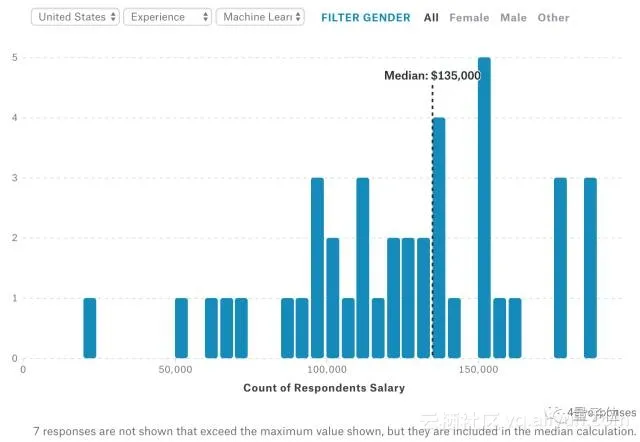Click the 3-count bar just past 175,000
Viewport: 640px width, 442px height.
pos(560,267)
